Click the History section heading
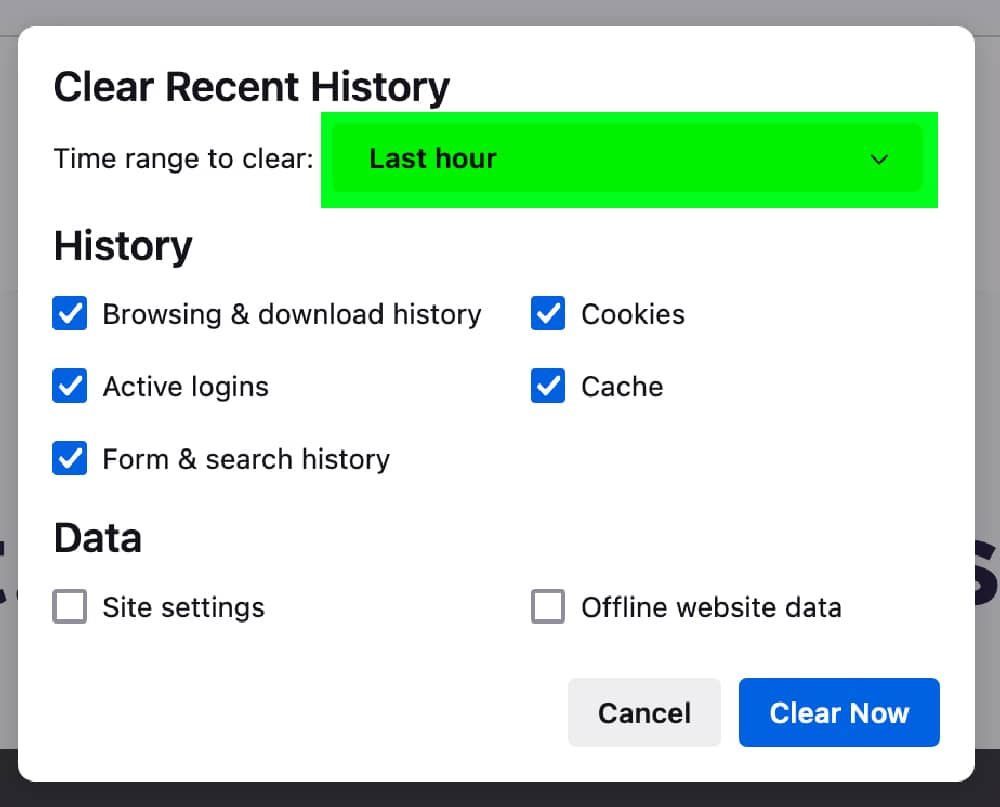This screenshot has height=807, width=1000. pos(123,246)
